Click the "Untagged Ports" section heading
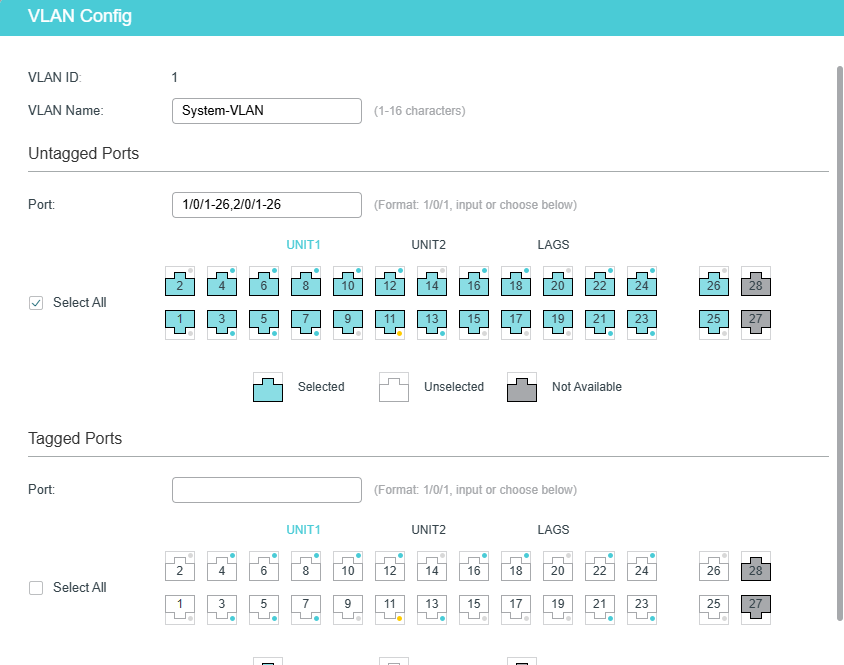 point(83,153)
